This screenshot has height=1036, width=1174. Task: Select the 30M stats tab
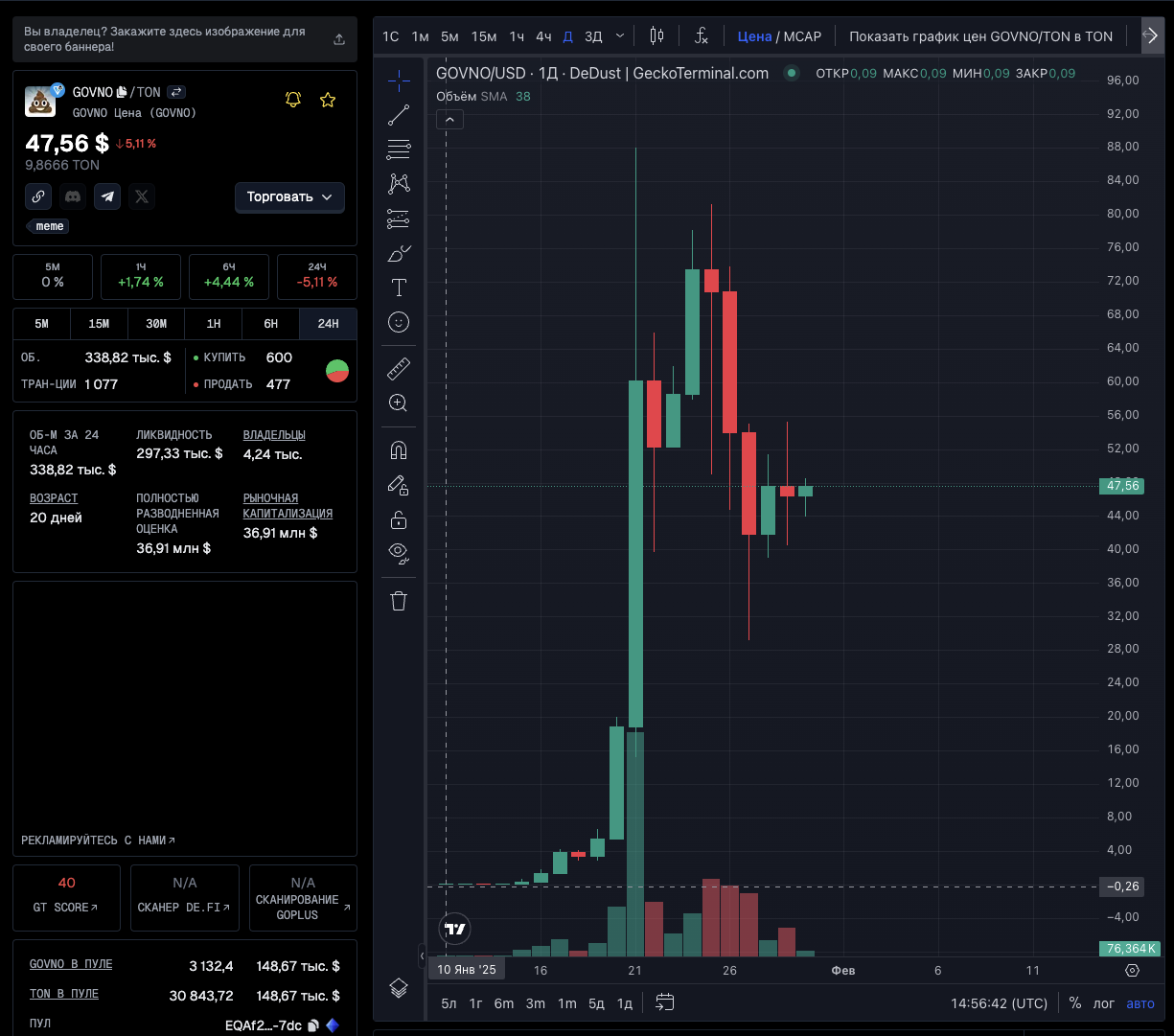click(x=156, y=324)
